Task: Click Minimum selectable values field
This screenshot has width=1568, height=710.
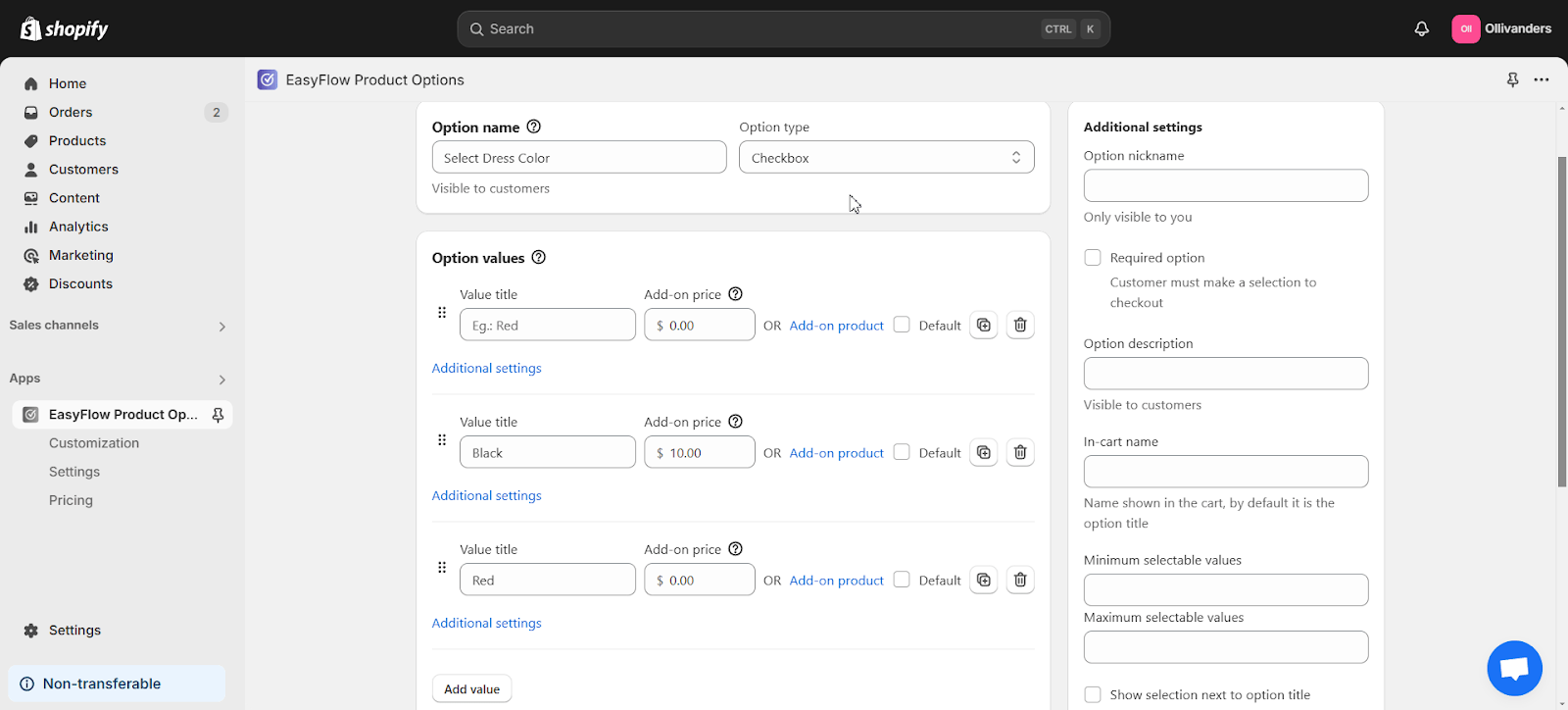Action: pyautogui.click(x=1226, y=589)
